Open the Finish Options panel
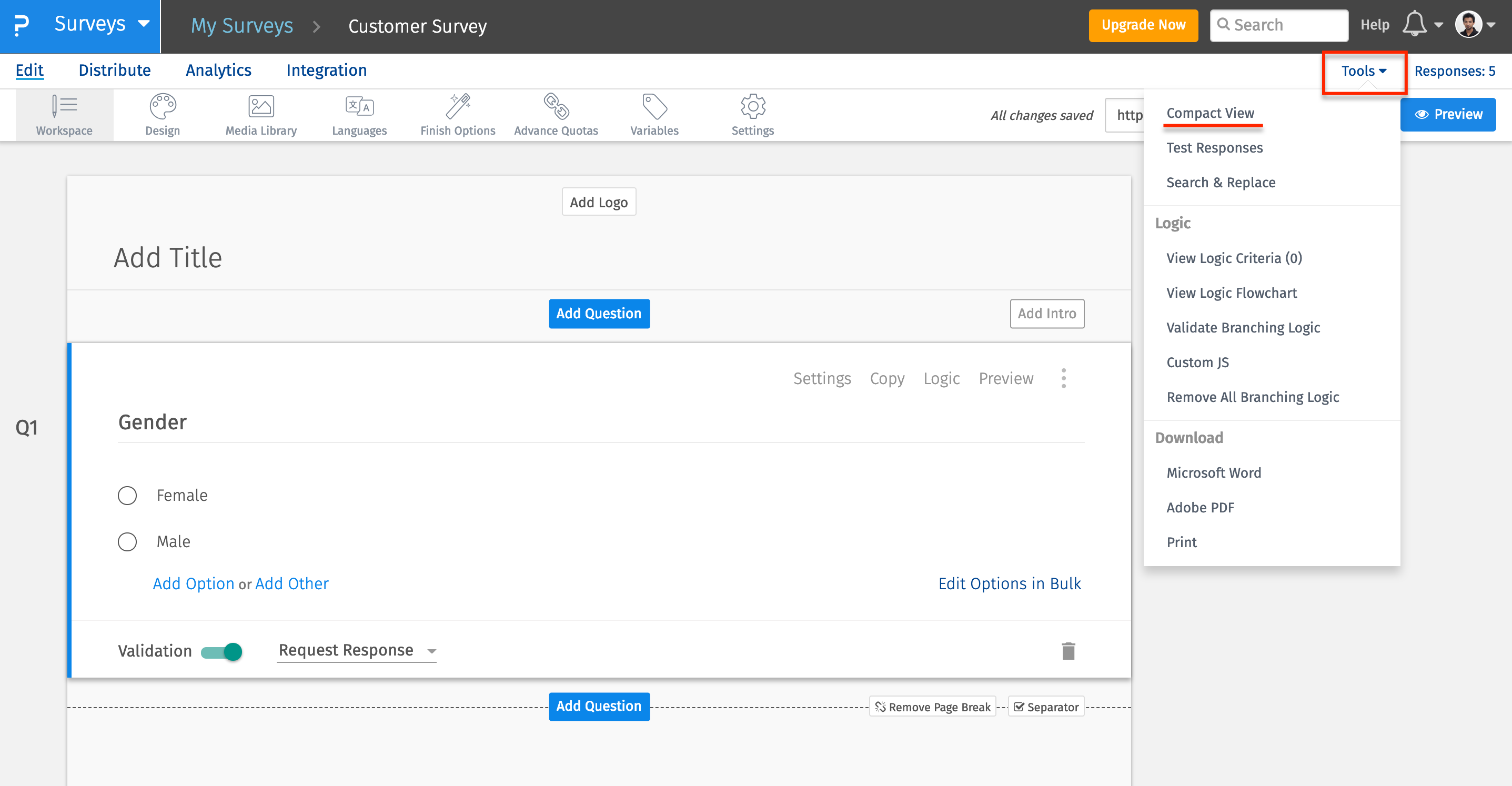Image resolution: width=1512 pixels, height=786 pixels. click(458, 115)
